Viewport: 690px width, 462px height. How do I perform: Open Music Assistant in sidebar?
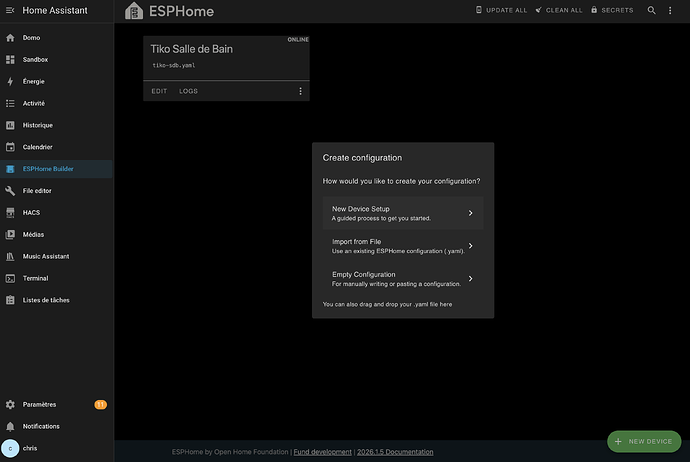(46, 256)
